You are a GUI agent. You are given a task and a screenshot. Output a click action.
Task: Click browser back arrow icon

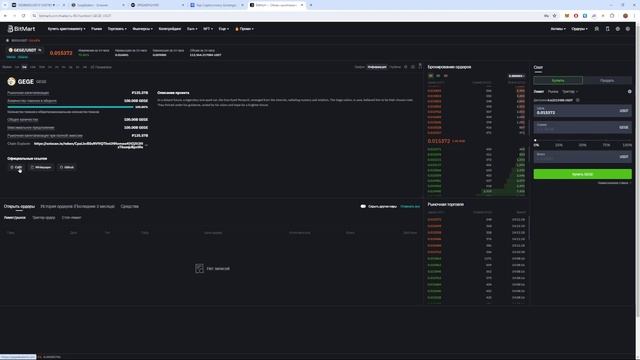(5, 16)
